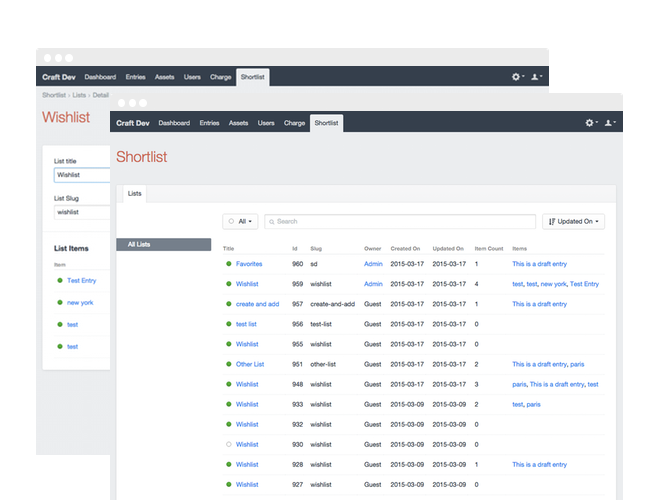Click green status dot of test list row
Image resolution: width=660 pixels, height=500 pixels.
229,324
